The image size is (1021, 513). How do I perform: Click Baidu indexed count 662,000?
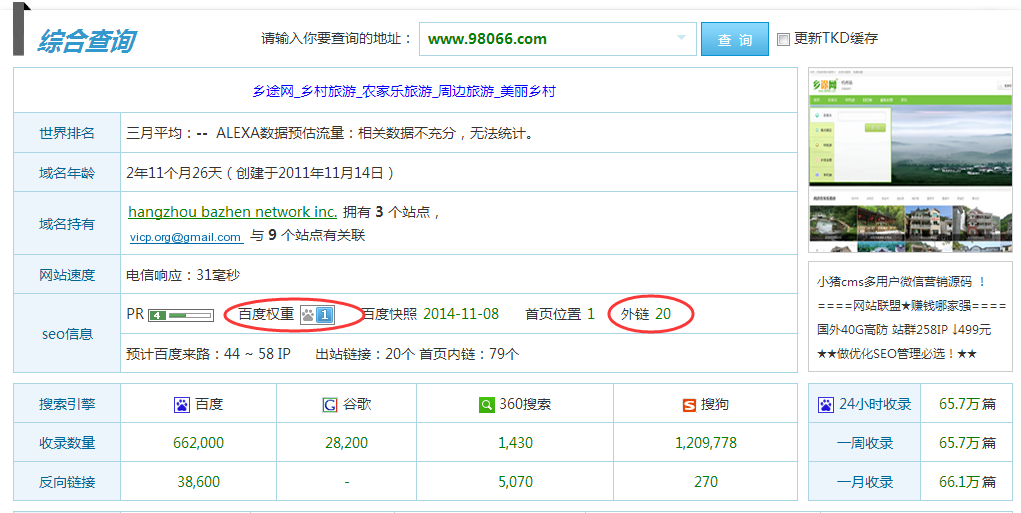(199, 443)
